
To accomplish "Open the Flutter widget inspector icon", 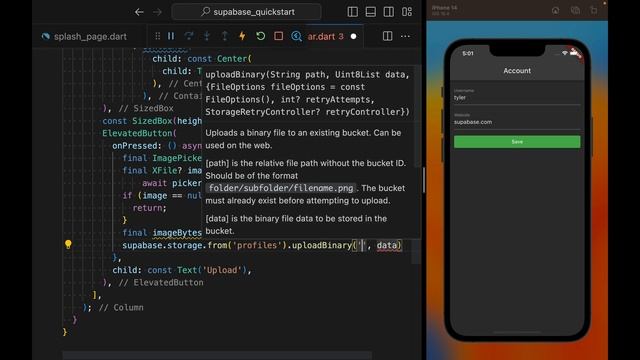I will (x=297, y=36).
